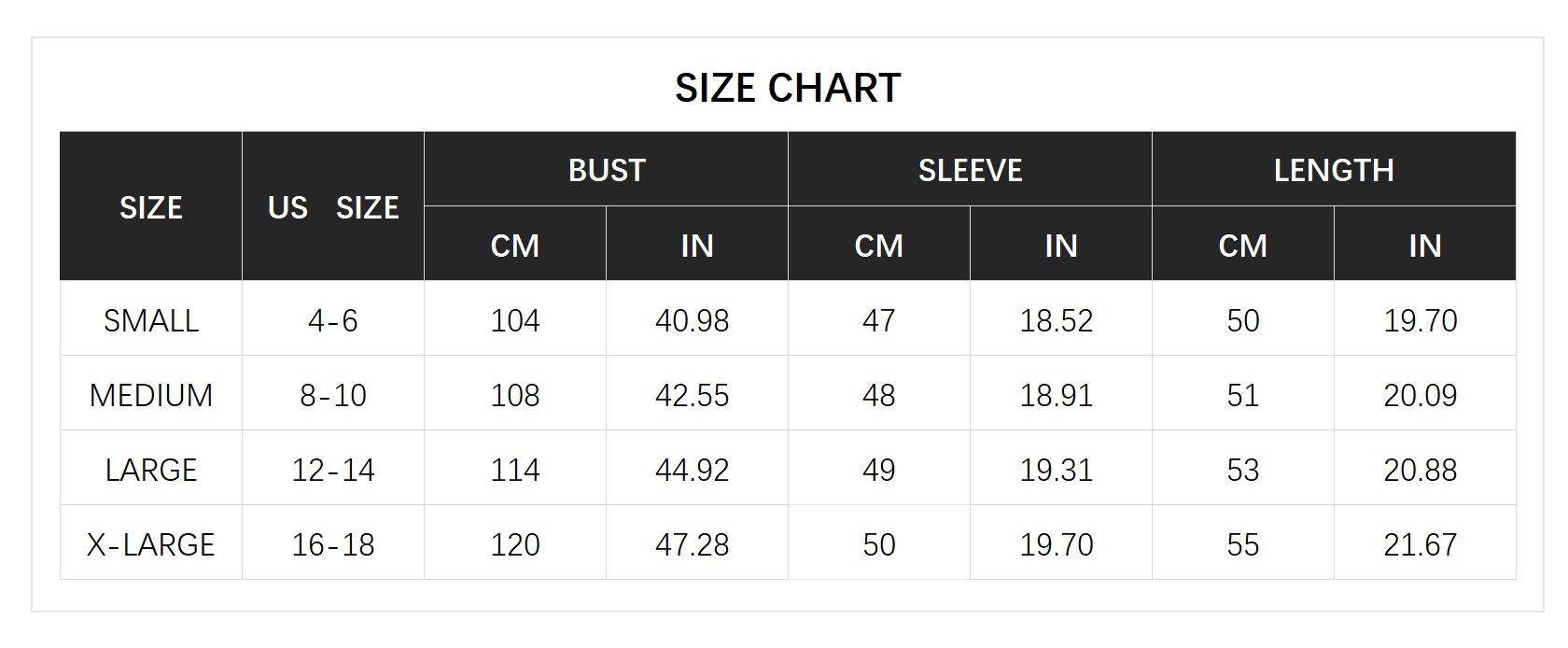Click the bust value 40.98 inches
The image size is (1568, 648).
tap(692, 320)
